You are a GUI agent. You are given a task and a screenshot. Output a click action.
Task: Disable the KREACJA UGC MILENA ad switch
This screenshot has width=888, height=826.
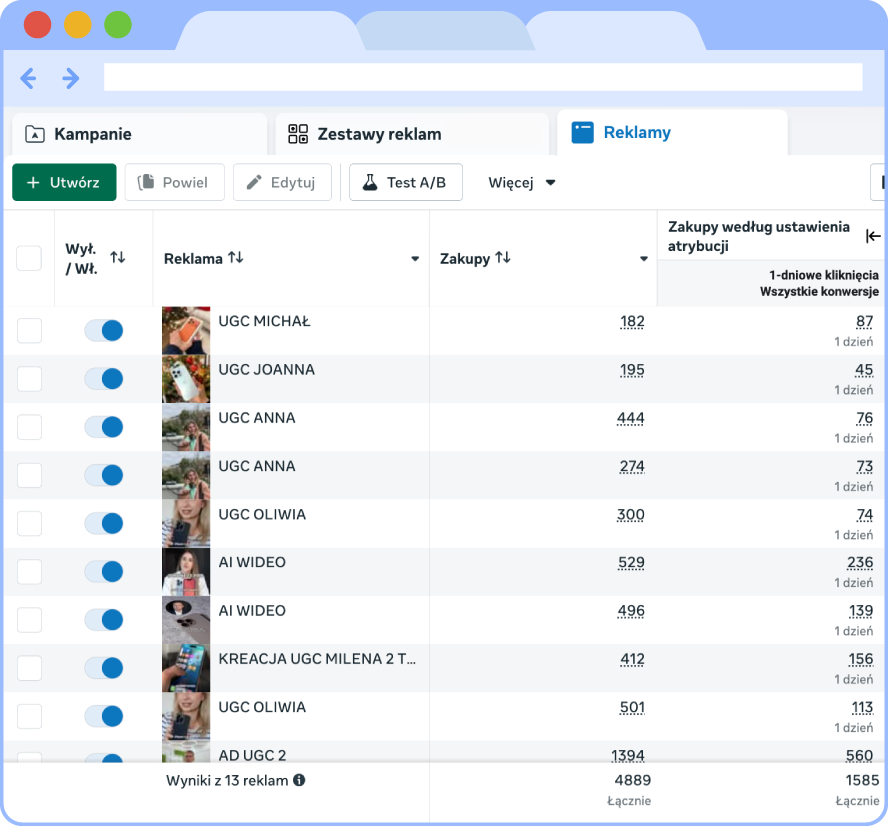(104, 668)
